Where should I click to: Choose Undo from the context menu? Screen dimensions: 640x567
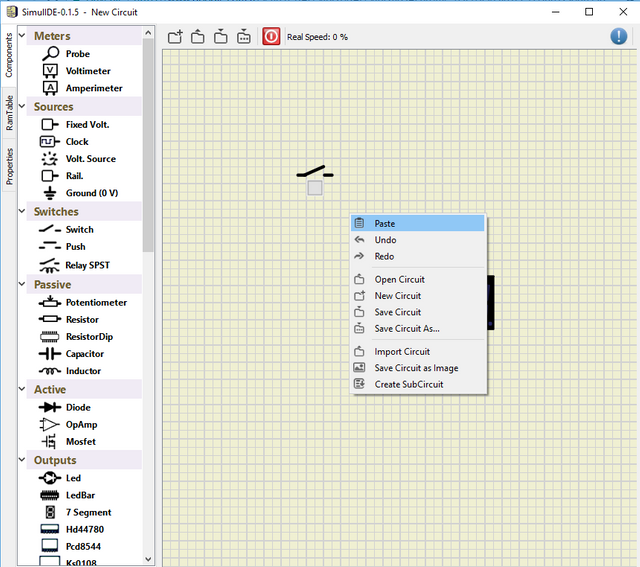(418, 240)
